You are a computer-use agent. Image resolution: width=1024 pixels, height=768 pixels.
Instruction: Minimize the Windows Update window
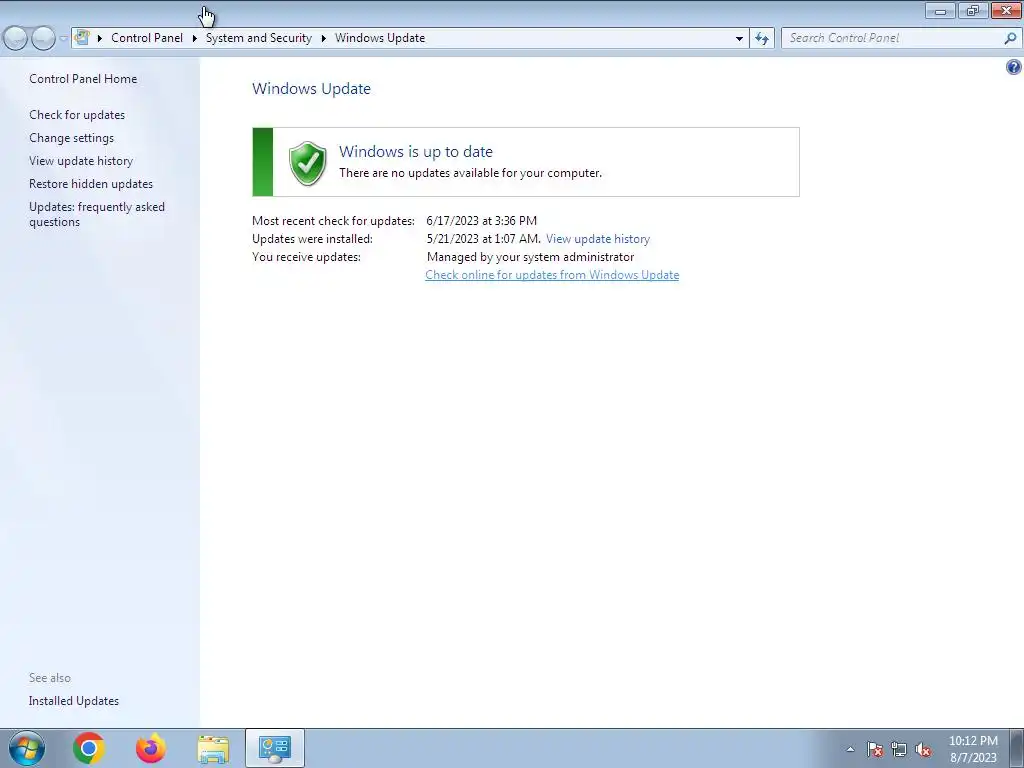pos(940,10)
